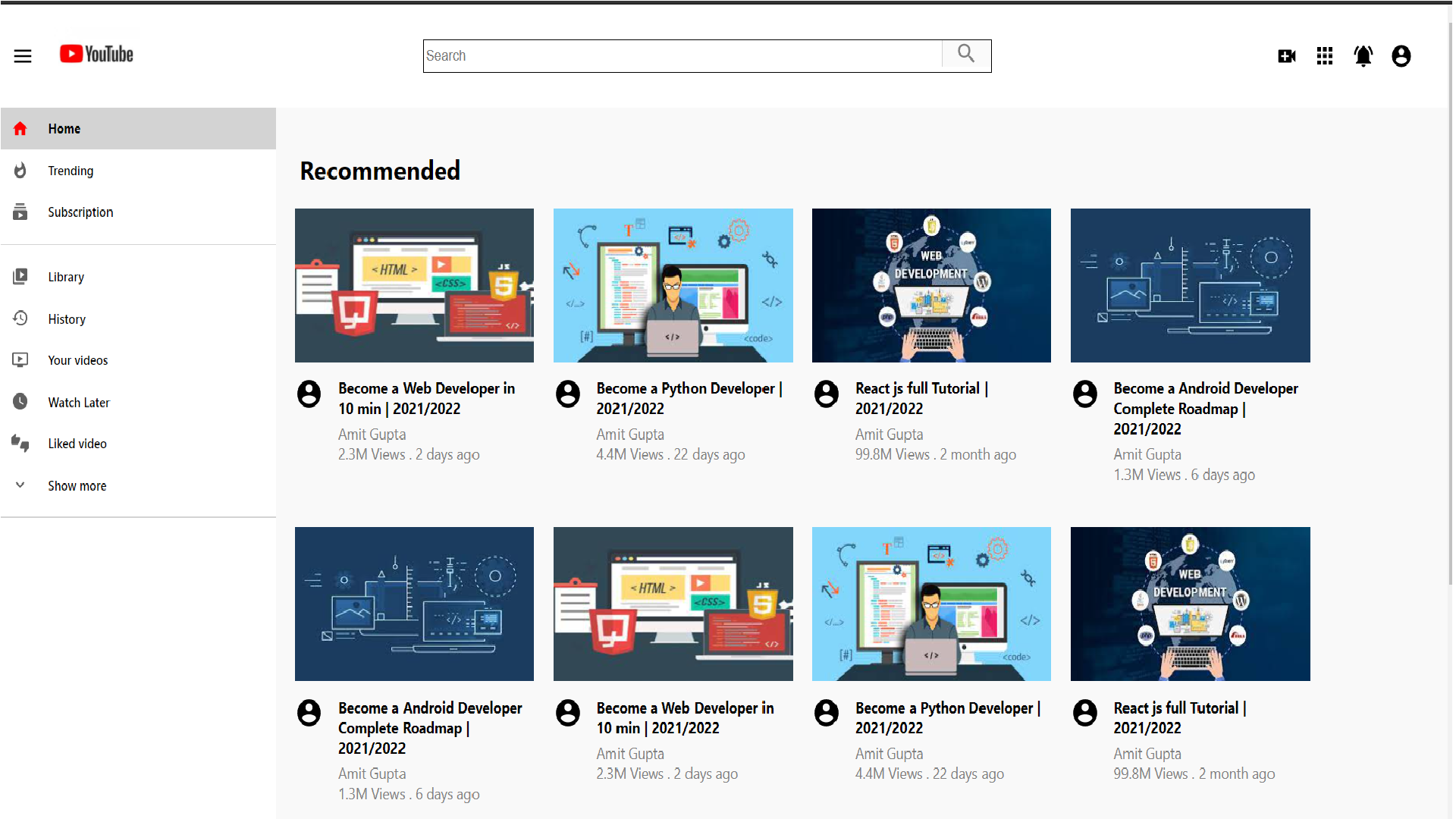Image resolution: width=1456 pixels, height=819 pixels.
Task: Click the History clock icon
Action: point(20,318)
